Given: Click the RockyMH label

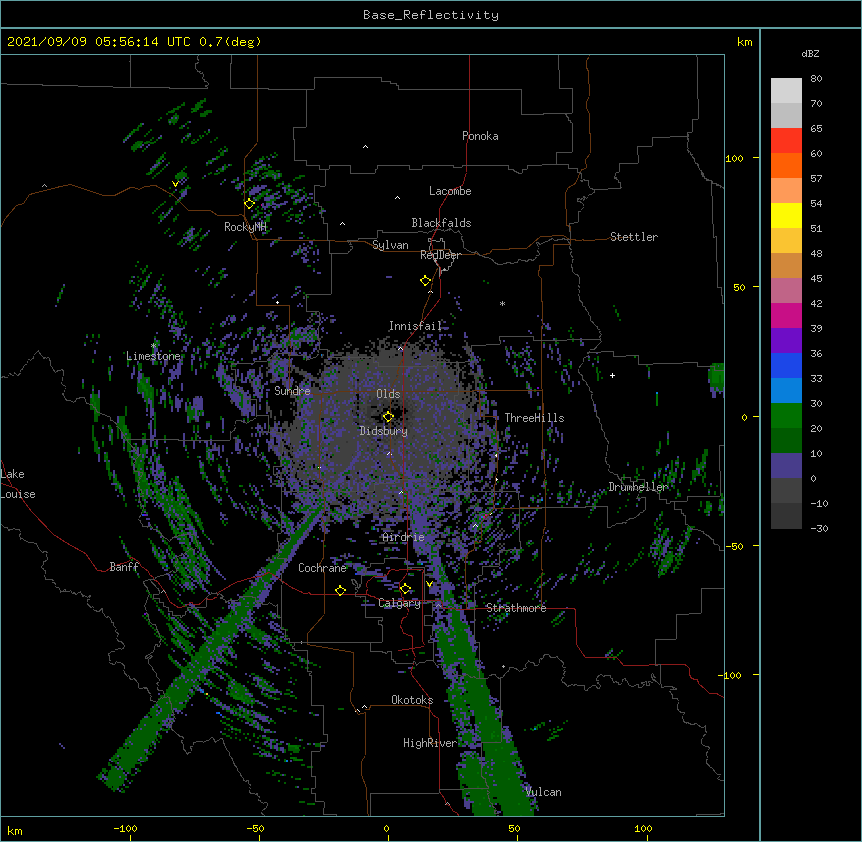Looking at the screenshot, I should (245, 227).
